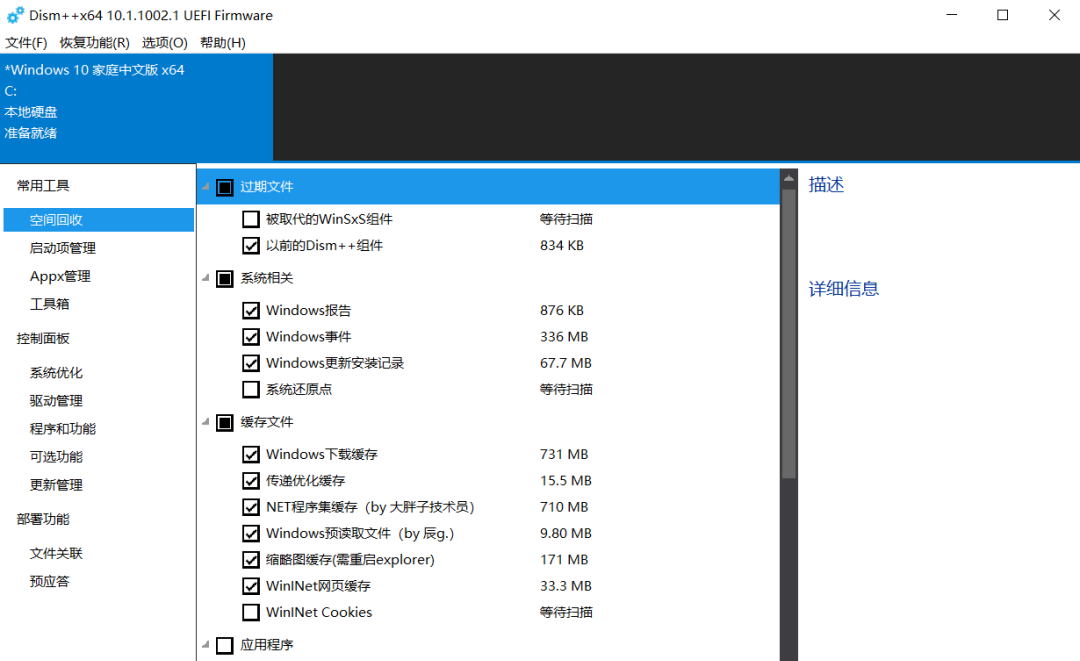
Task: Enable 系统还原点 checkbox
Action: 251,390
